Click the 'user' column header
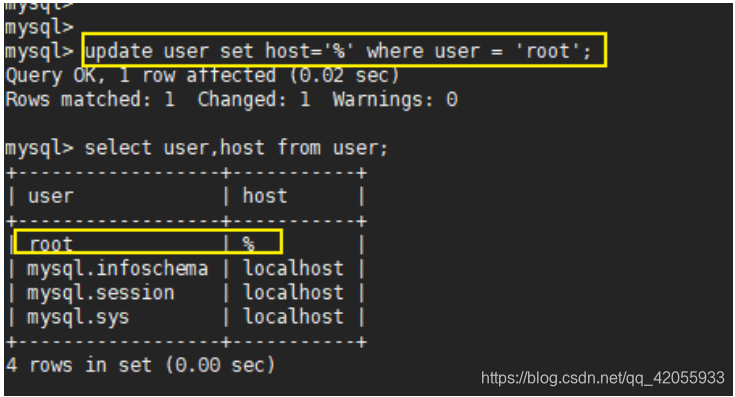 [x=51, y=196]
